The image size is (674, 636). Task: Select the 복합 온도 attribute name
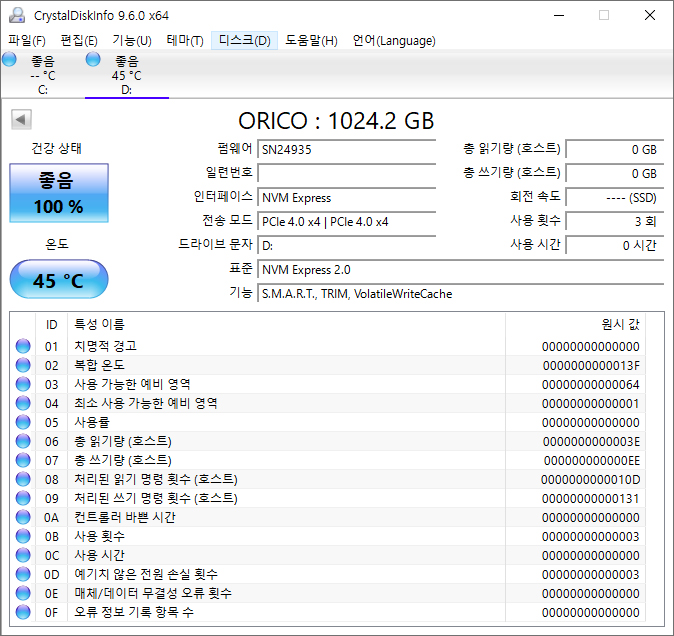(99, 365)
